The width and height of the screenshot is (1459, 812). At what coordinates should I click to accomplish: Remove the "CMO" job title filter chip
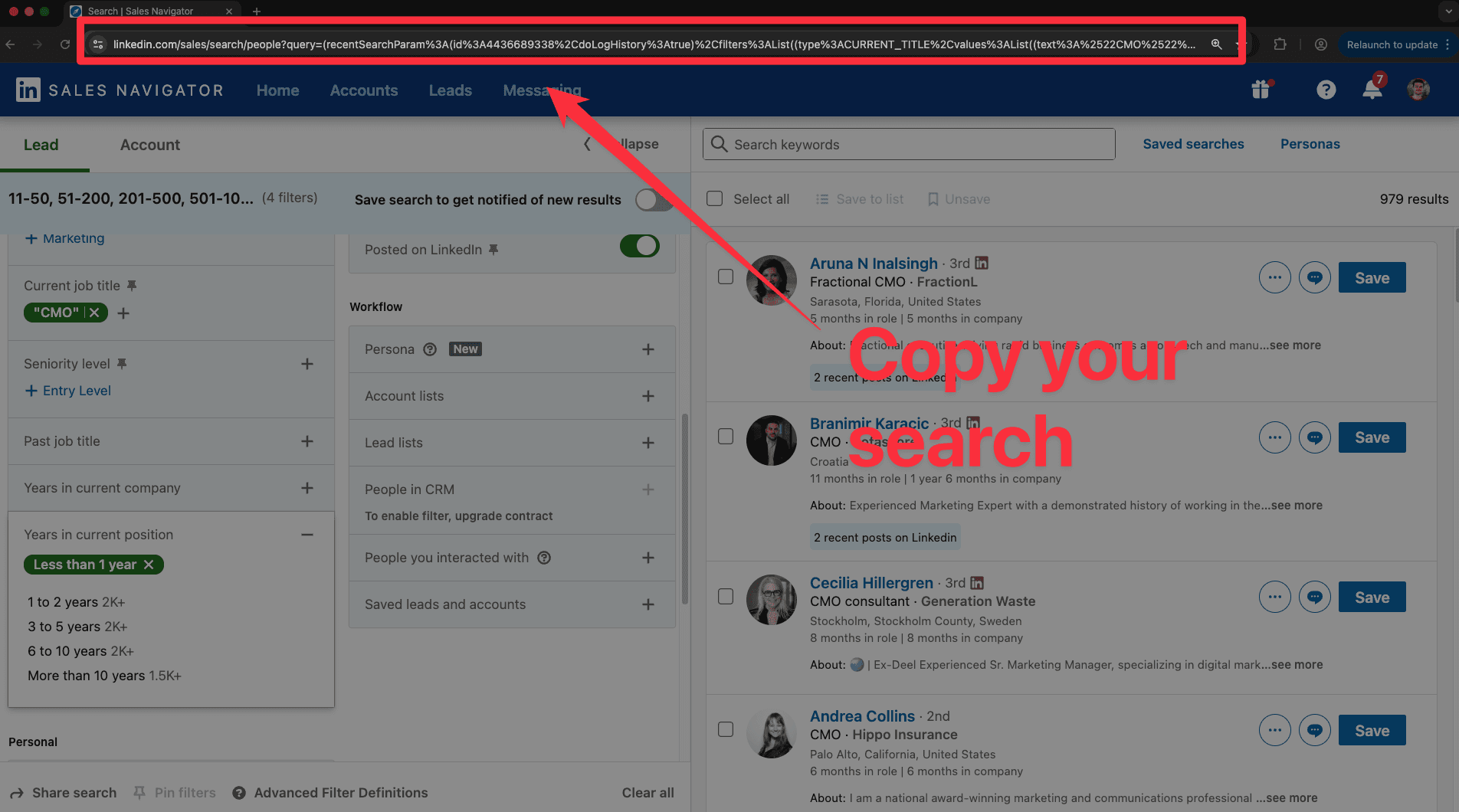(x=94, y=313)
